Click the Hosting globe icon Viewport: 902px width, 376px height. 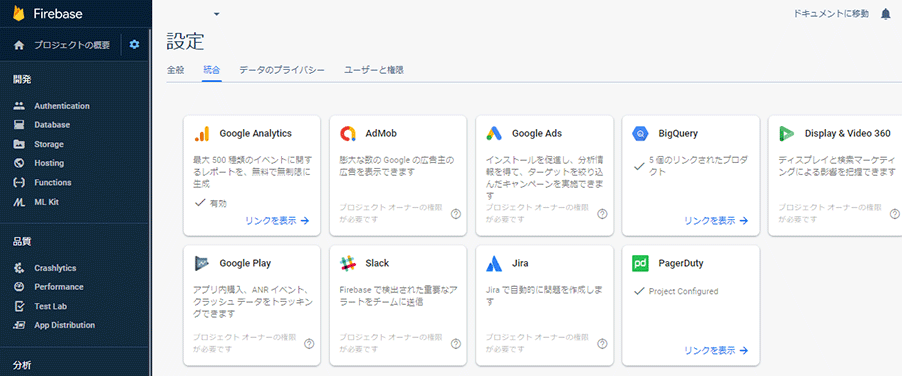pyautogui.click(x=19, y=163)
